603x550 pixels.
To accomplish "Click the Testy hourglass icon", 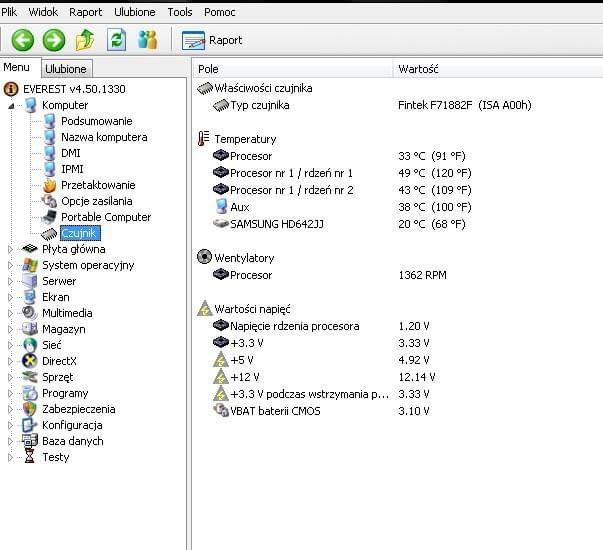I will click(30, 457).
